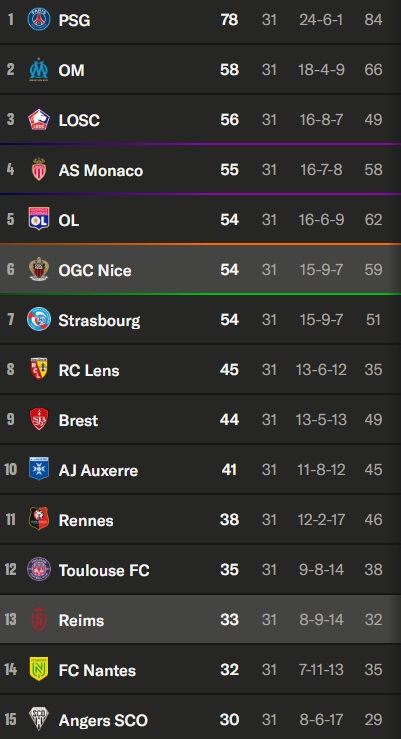Click the OGC Nice eagle crest
The height and width of the screenshot is (739, 401).
[x=39, y=270]
